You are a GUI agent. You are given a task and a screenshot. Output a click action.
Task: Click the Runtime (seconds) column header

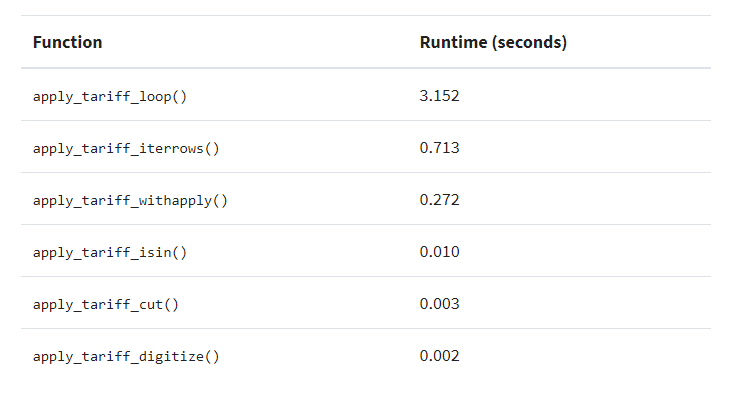pyautogui.click(x=493, y=42)
